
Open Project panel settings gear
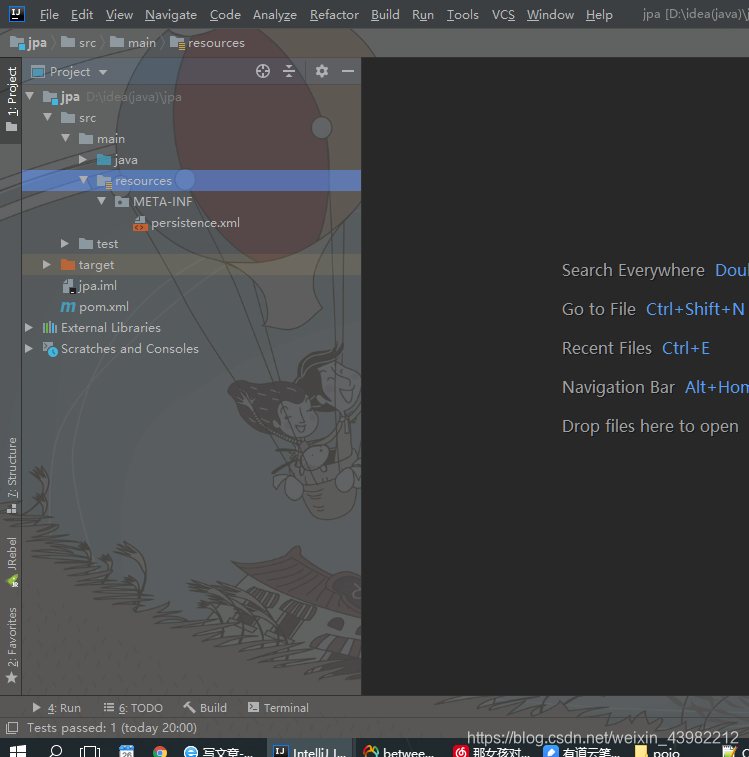coord(322,71)
